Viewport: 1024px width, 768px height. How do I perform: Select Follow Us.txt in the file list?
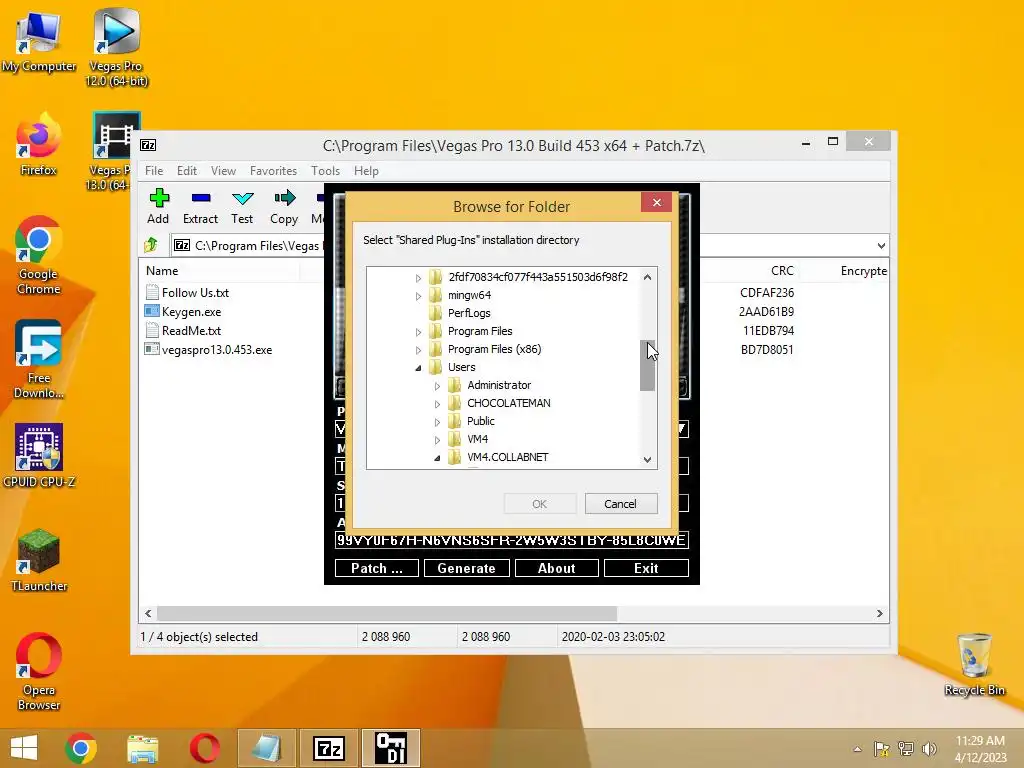click(x=195, y=293)
